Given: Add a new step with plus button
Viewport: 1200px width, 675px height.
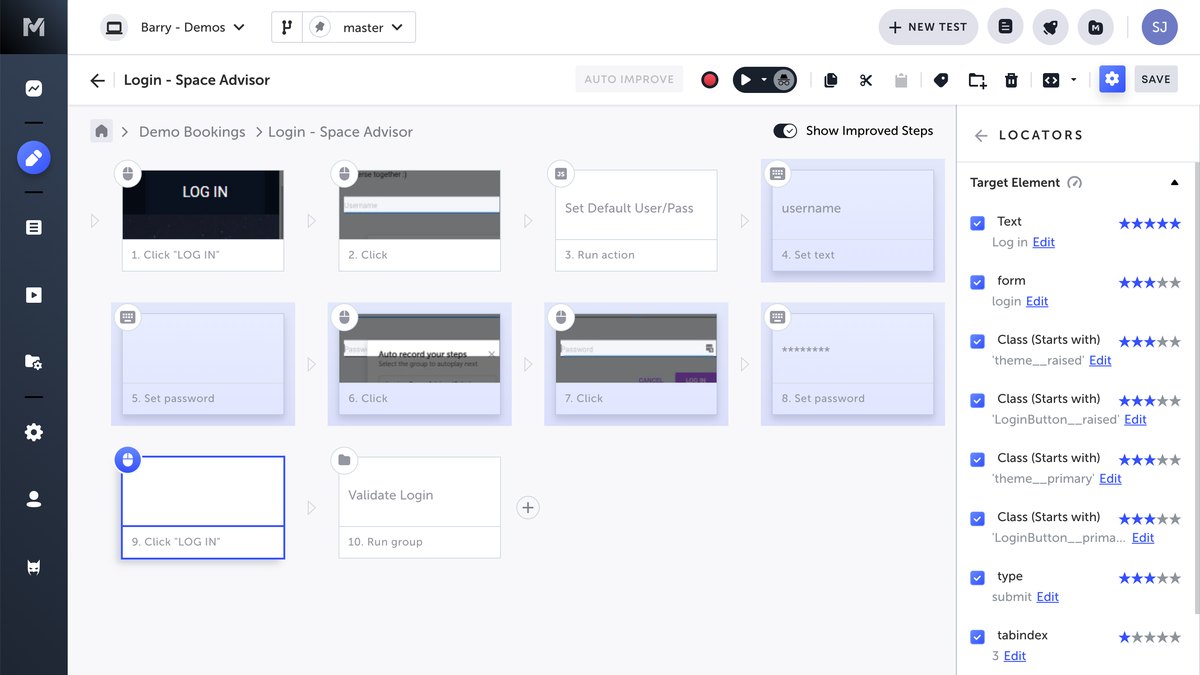Looking at the screenshot, I should 528,508.
